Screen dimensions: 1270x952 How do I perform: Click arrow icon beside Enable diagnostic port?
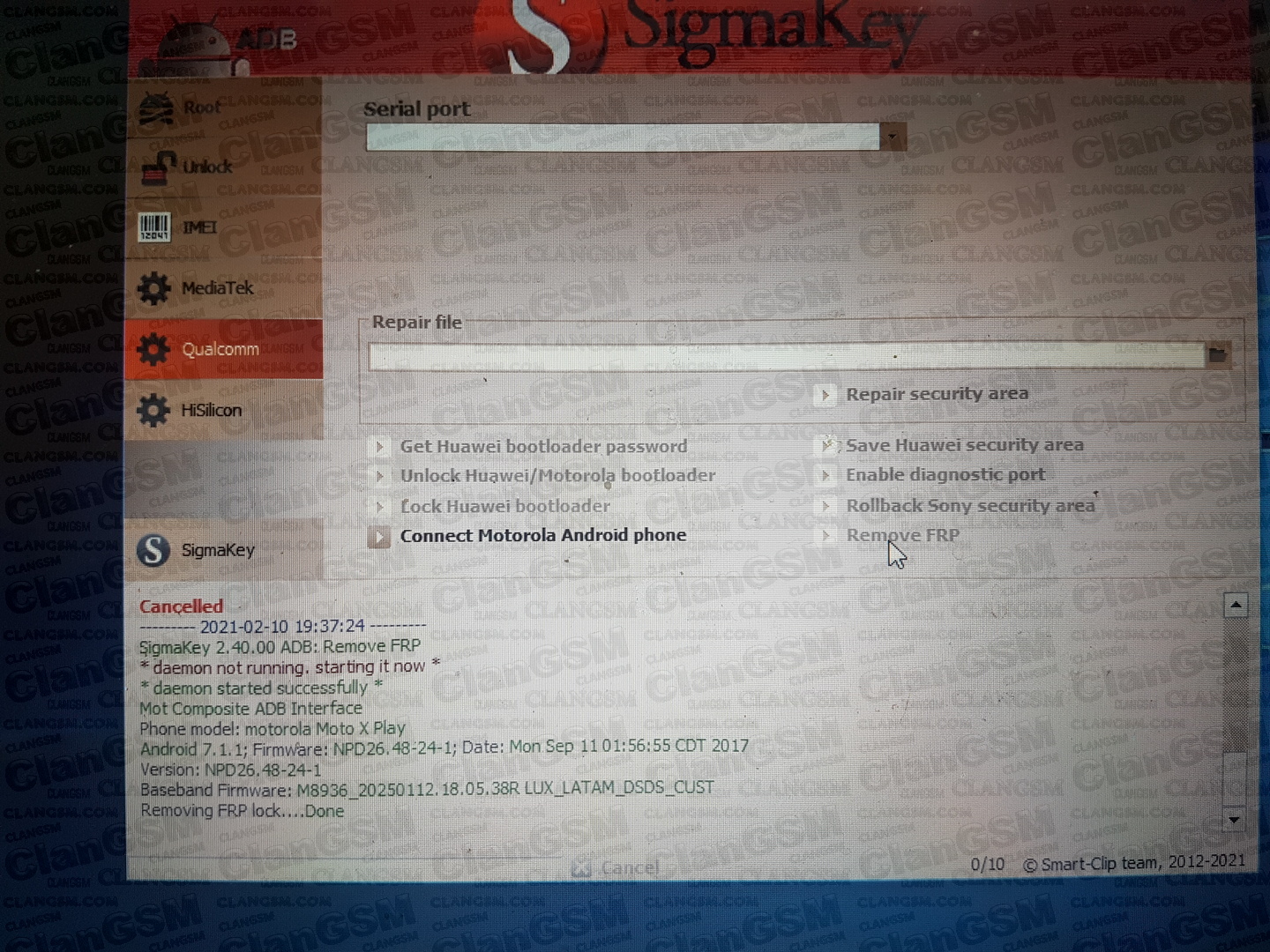pyautogui.click(x=825, y=475)
